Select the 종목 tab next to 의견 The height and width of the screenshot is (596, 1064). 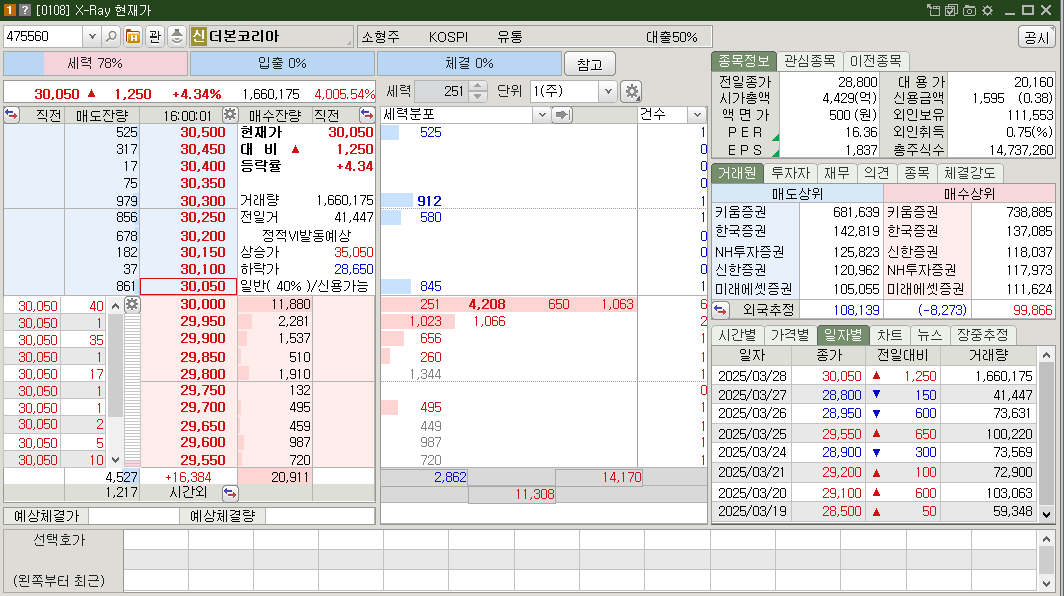click(x=917, y=173)
